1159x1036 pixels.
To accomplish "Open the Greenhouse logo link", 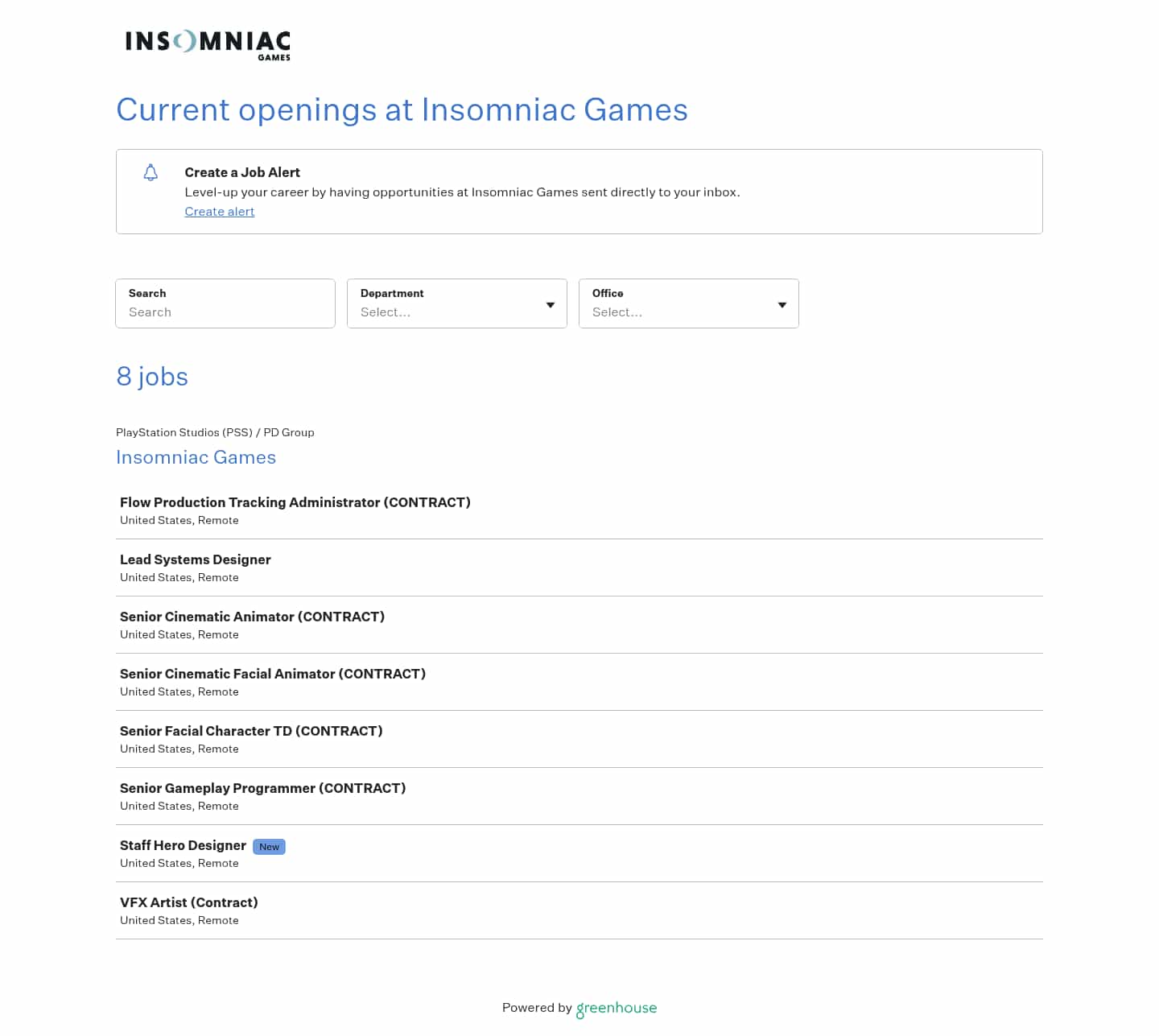I will [x=617, y=1009].
